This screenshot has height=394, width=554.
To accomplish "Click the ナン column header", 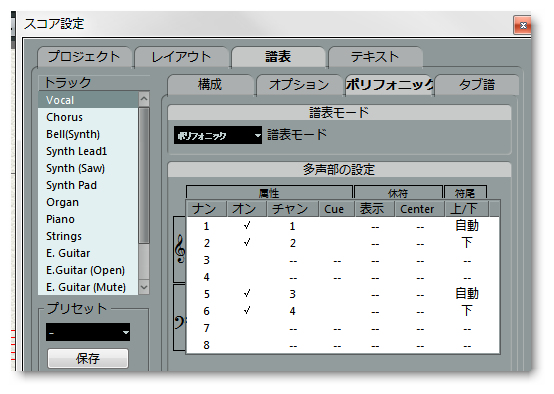I will click(x=206, y=209).
